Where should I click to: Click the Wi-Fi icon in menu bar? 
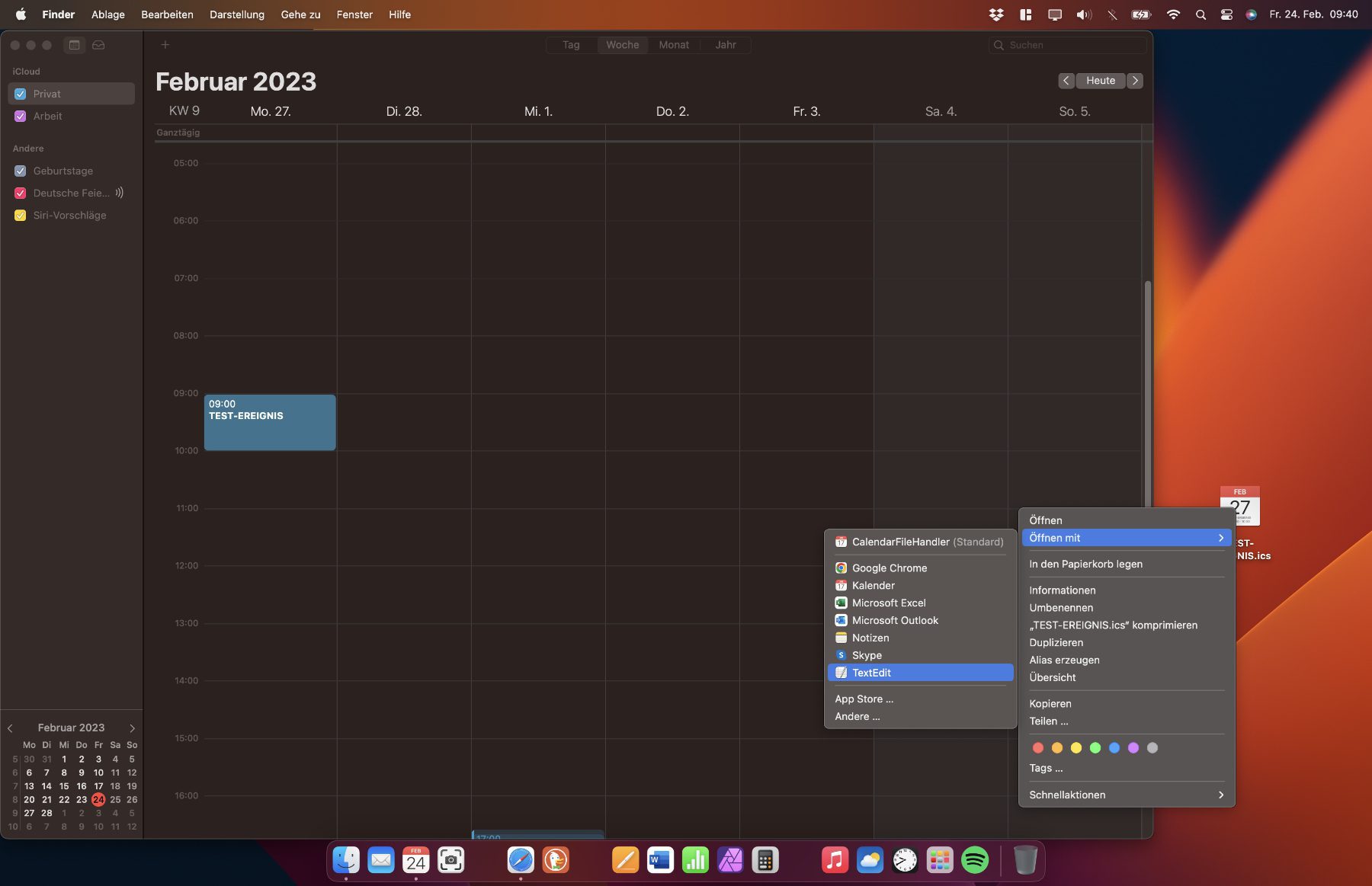(x=1173, y=14)
